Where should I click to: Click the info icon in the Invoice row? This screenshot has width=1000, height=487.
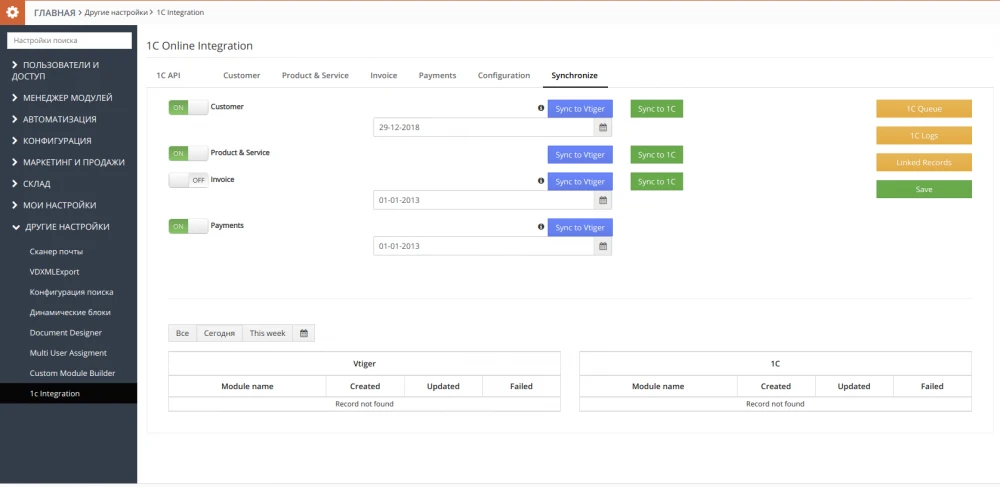[x=541, y=181]
